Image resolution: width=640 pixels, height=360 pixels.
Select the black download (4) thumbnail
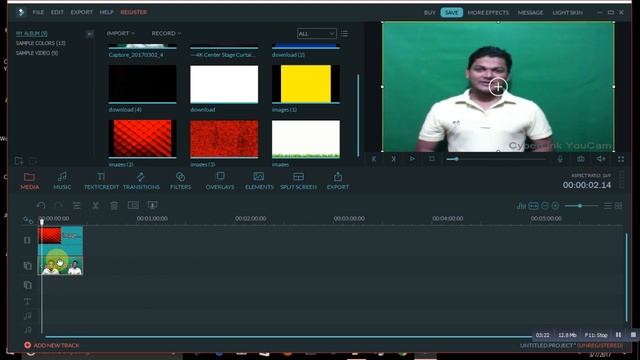pos(142,84)
